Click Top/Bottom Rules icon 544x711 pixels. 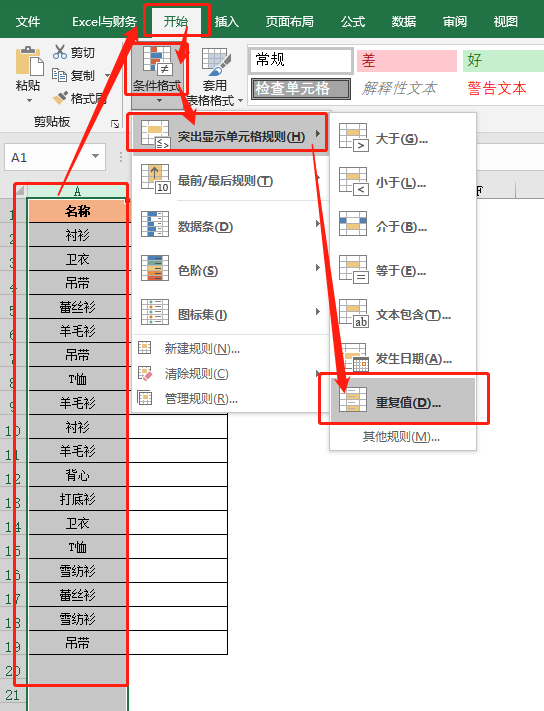pyautogui.click(x=155, y=179)
